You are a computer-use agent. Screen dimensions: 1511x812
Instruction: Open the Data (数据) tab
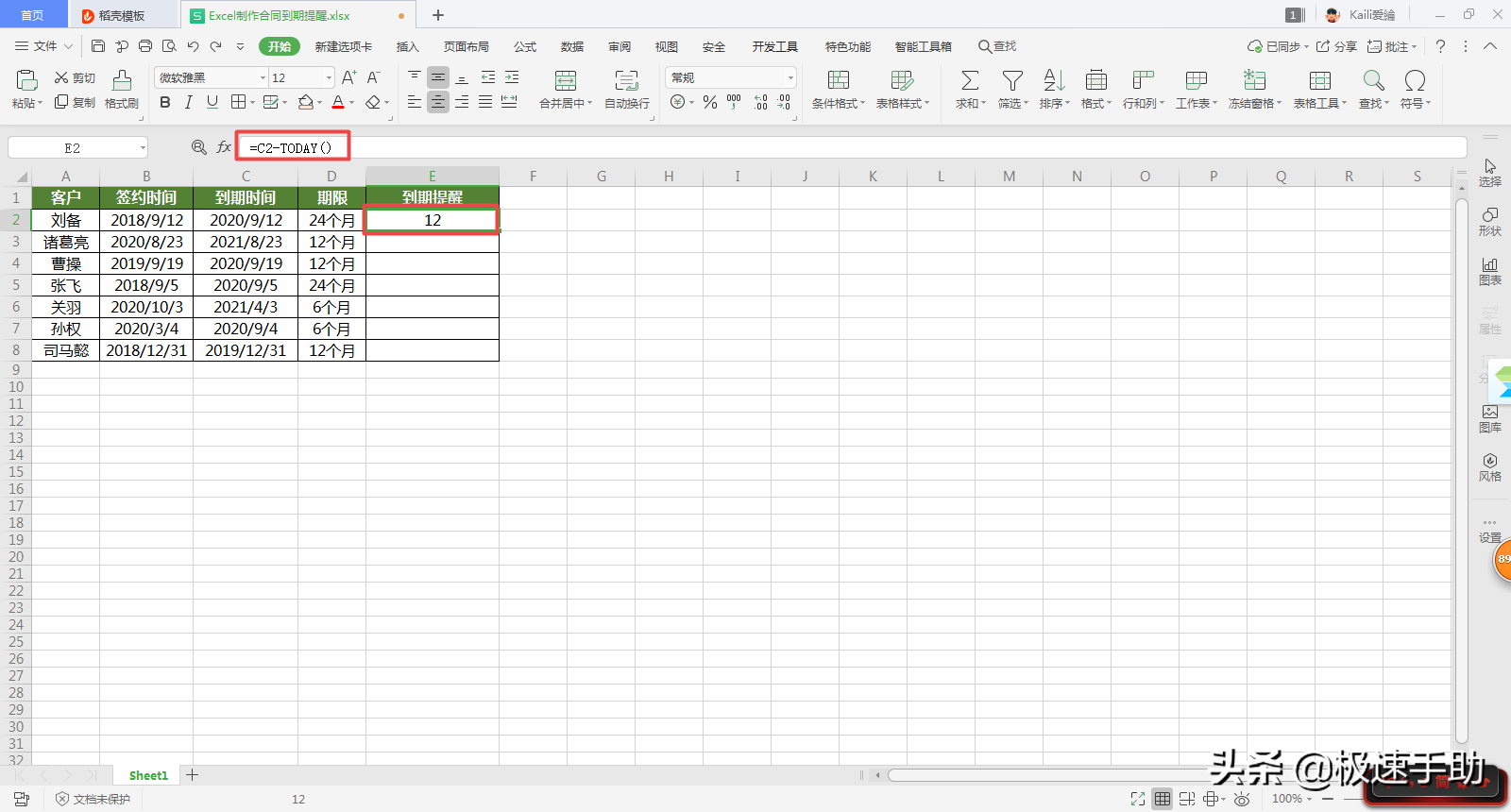(572, 46)
